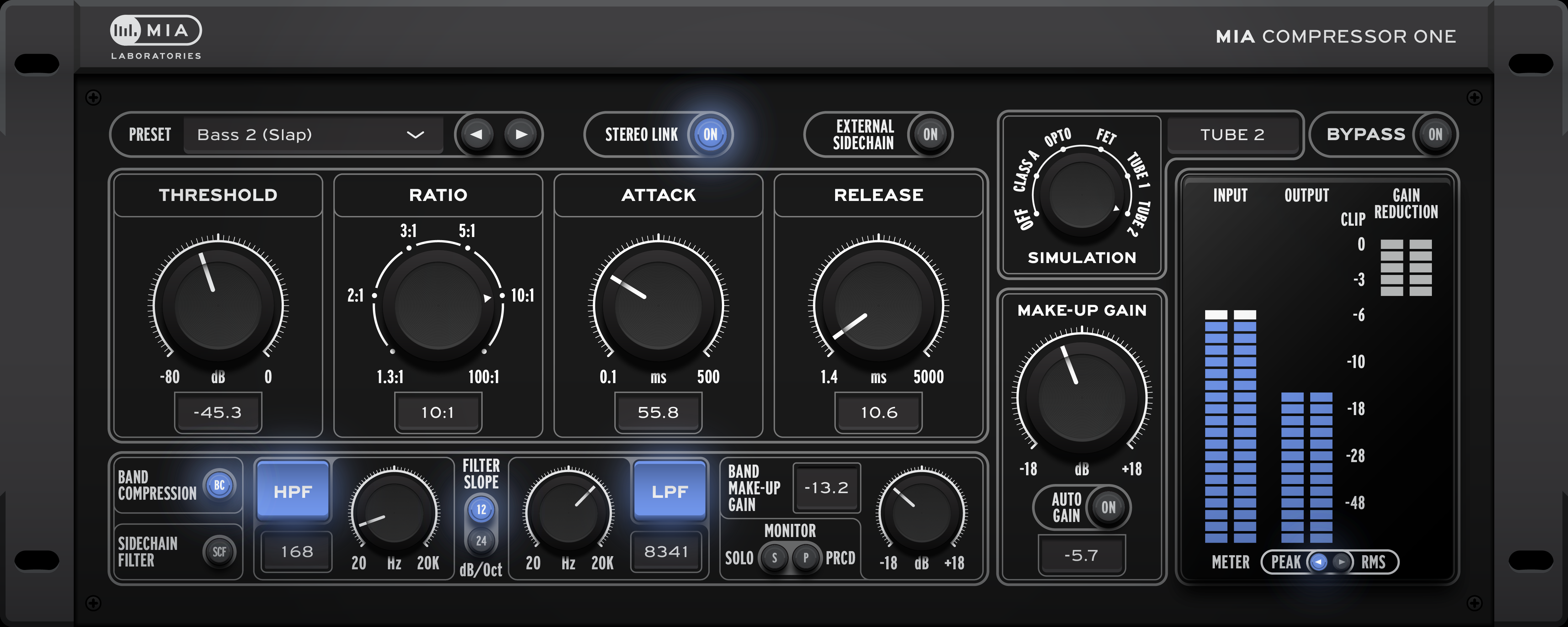The width and height of the screenshot is (1568, 627).
Task: Click the LPF frequency field 8341
Action: coord(666,551)
